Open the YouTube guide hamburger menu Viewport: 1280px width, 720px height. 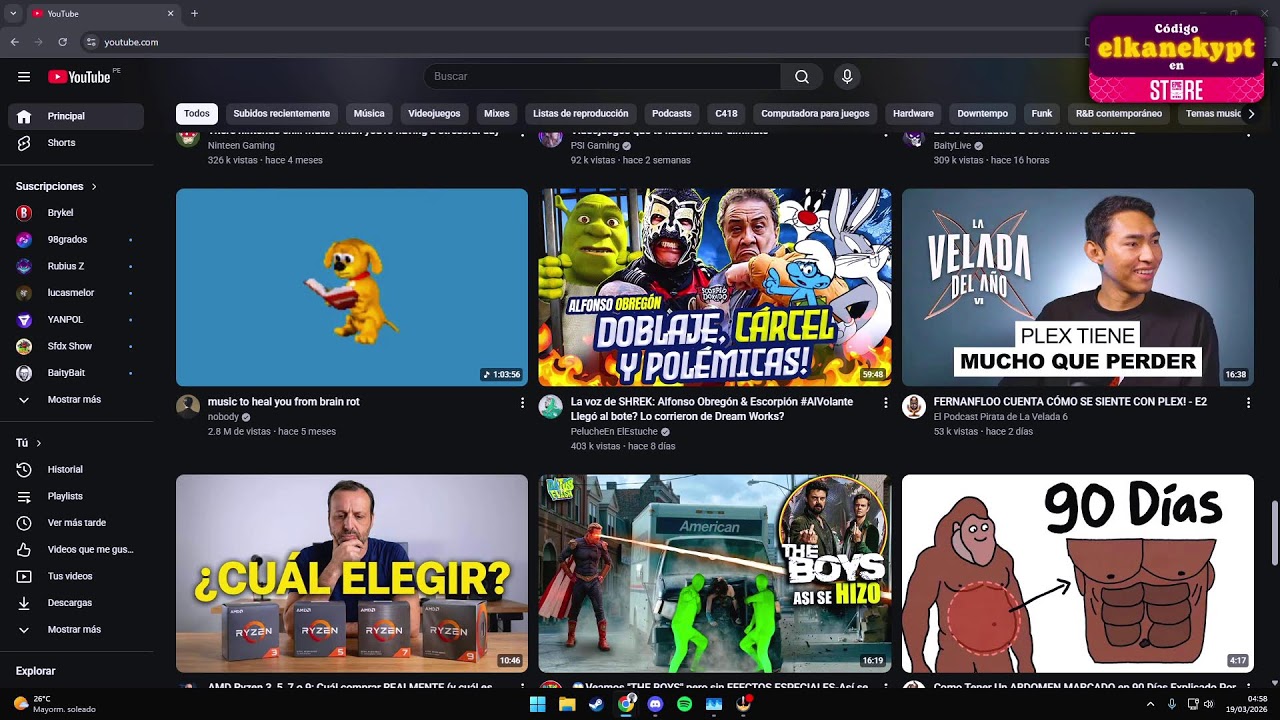coord(24,77)
